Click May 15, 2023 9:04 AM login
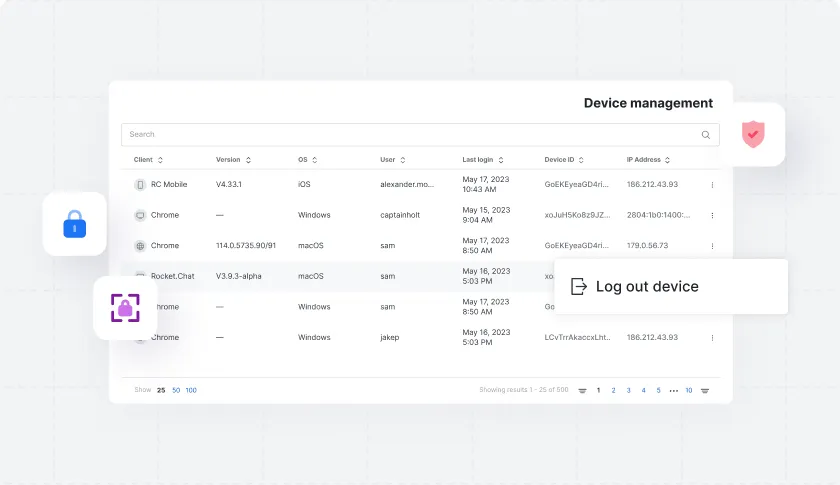The width and height of the screenshot is (840, 485). (486, 215)
